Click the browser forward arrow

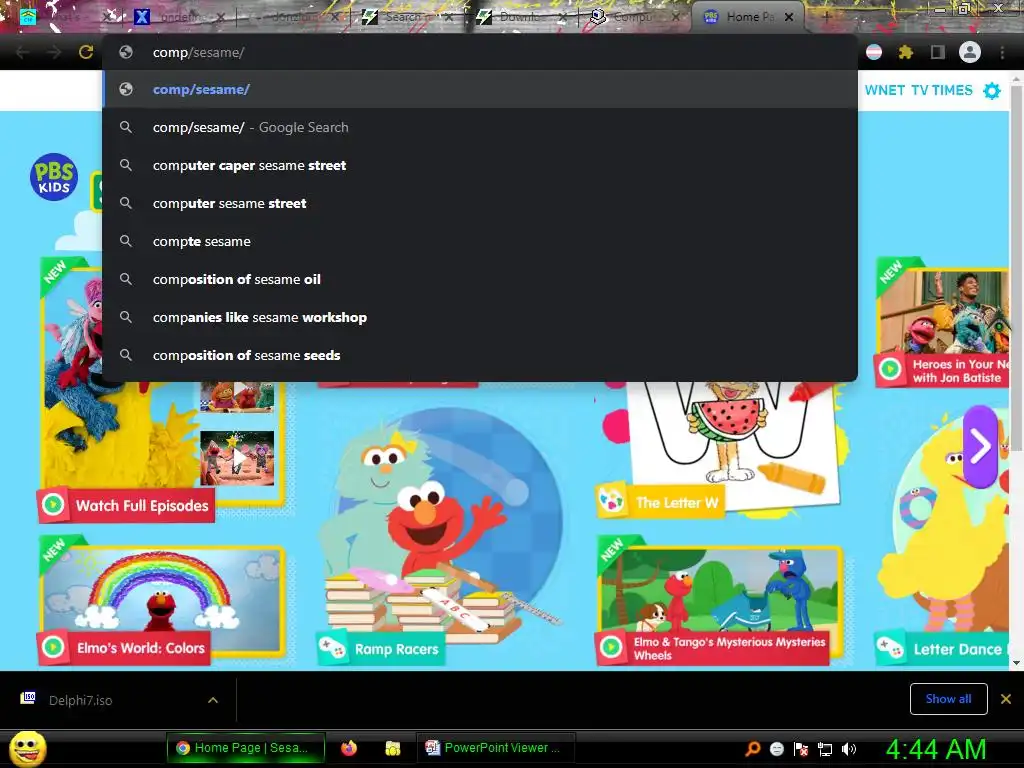click(x=54, y=52)
